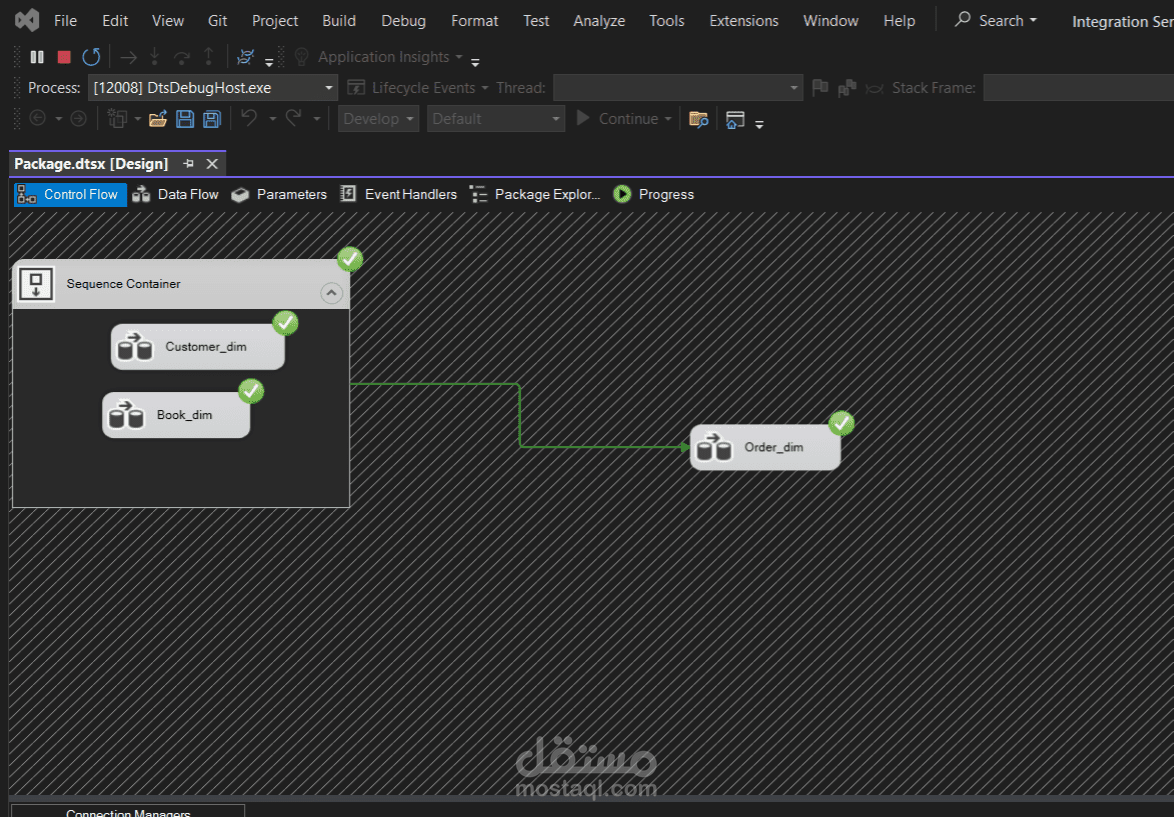Select the Order_dim data flow task
This screenshot has height=817, width=1174.
coord(765,447)
